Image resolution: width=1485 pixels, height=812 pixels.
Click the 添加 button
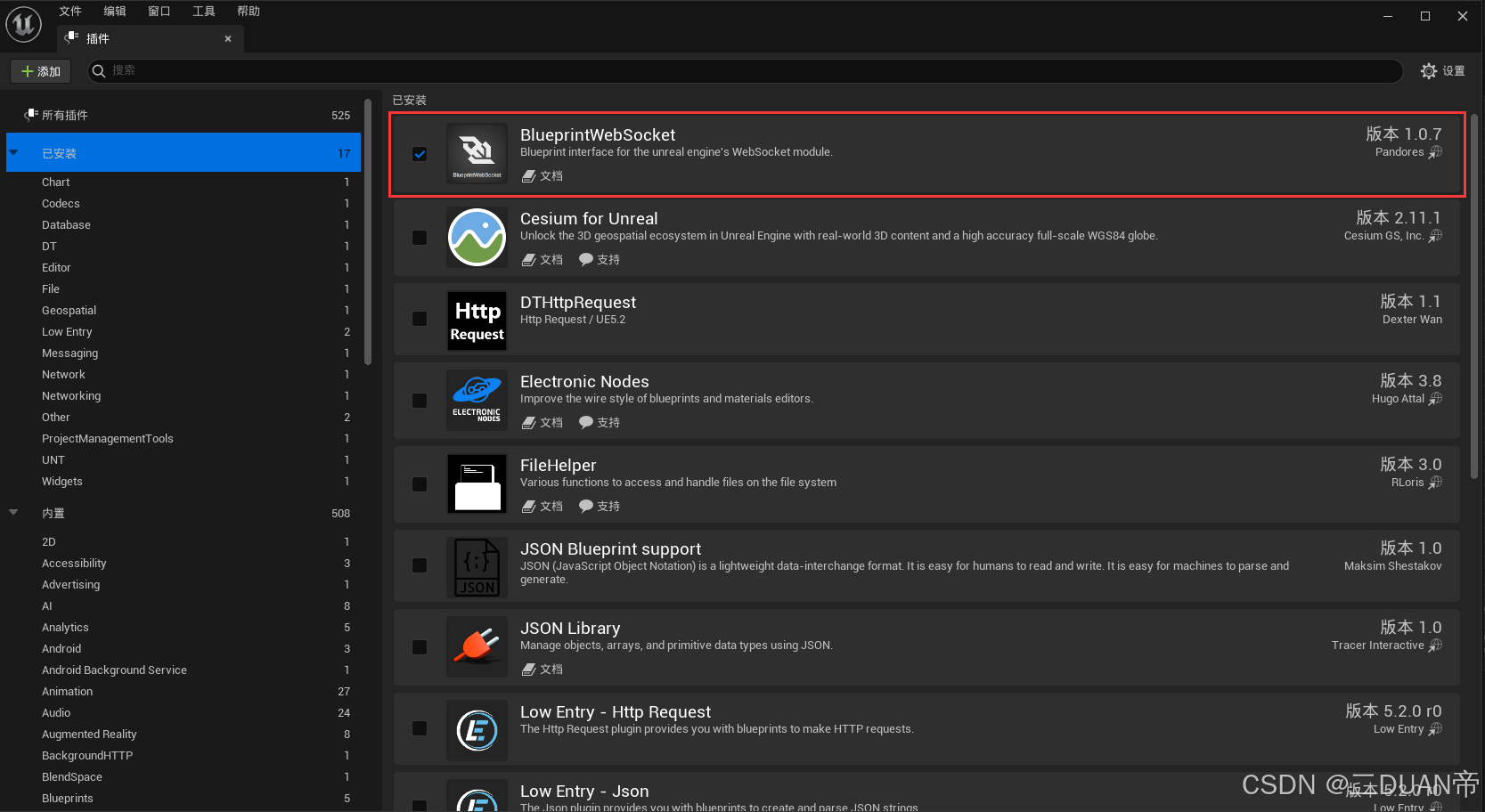coord(40,71)
